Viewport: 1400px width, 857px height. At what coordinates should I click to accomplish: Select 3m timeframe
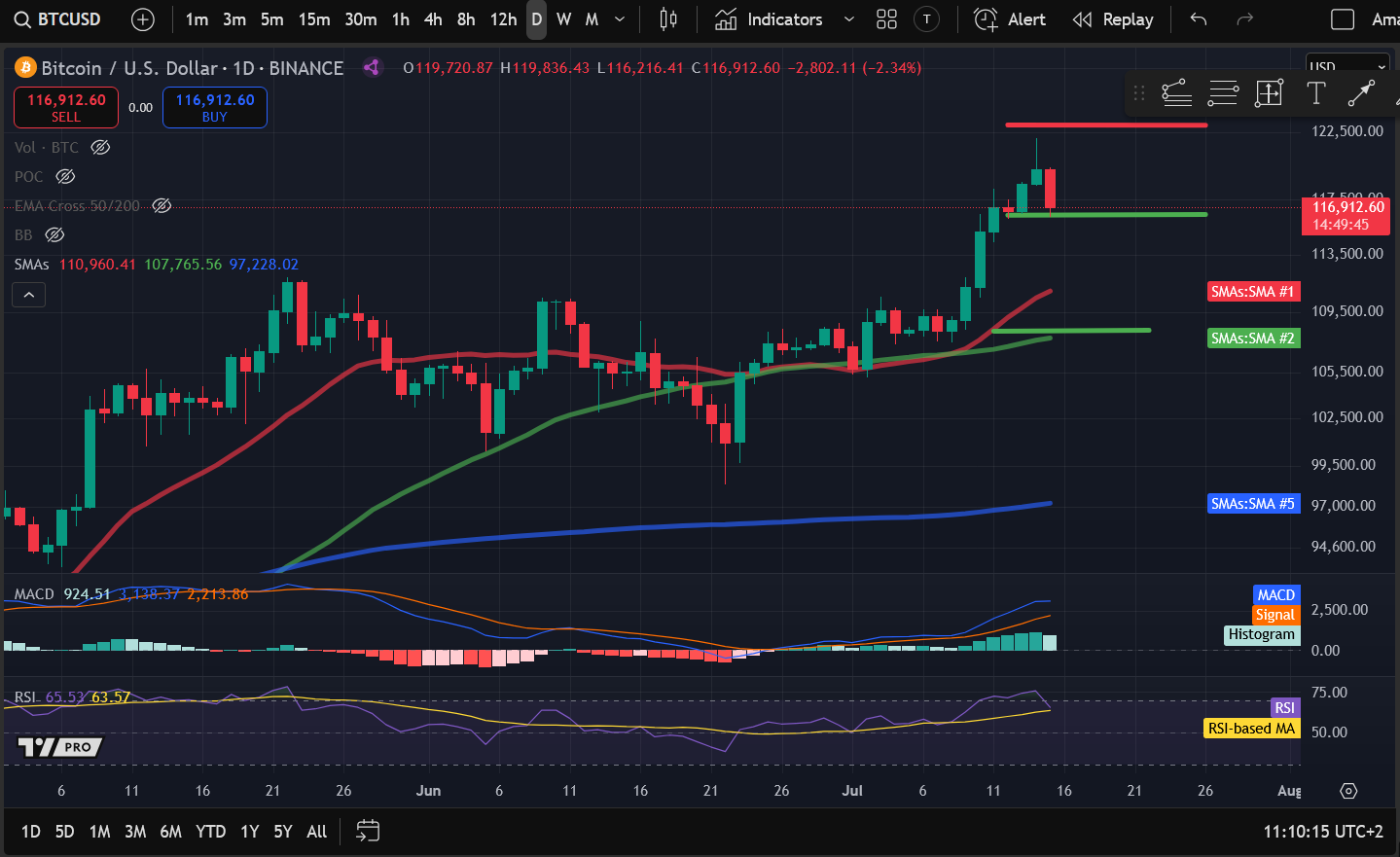pyautogui.click(x=234, y=19)
